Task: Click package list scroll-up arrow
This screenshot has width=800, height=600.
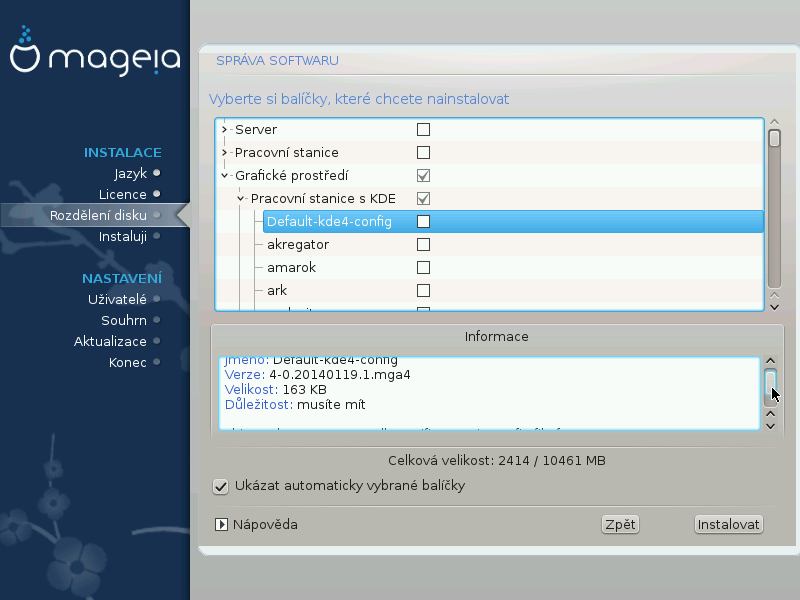Action: pyautogui.click(x=774, y=123)
